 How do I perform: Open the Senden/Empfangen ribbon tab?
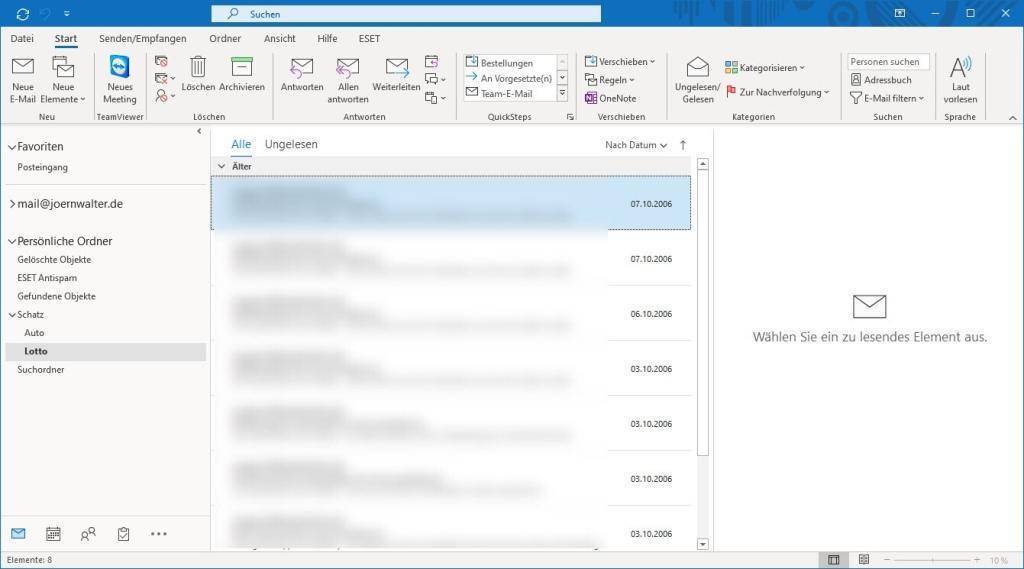(x=142, y=38)
